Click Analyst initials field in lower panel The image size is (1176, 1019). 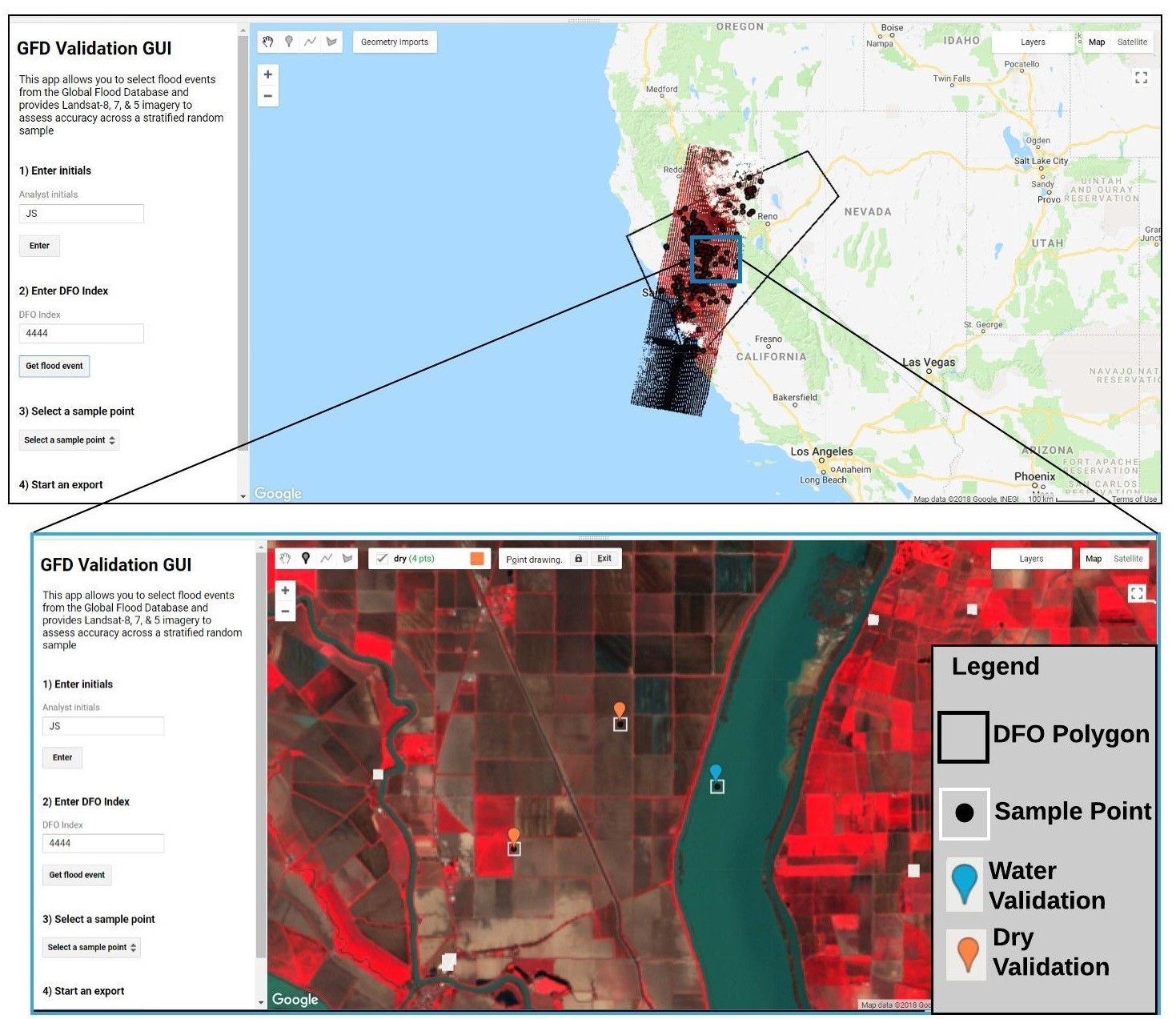point(103,726)
